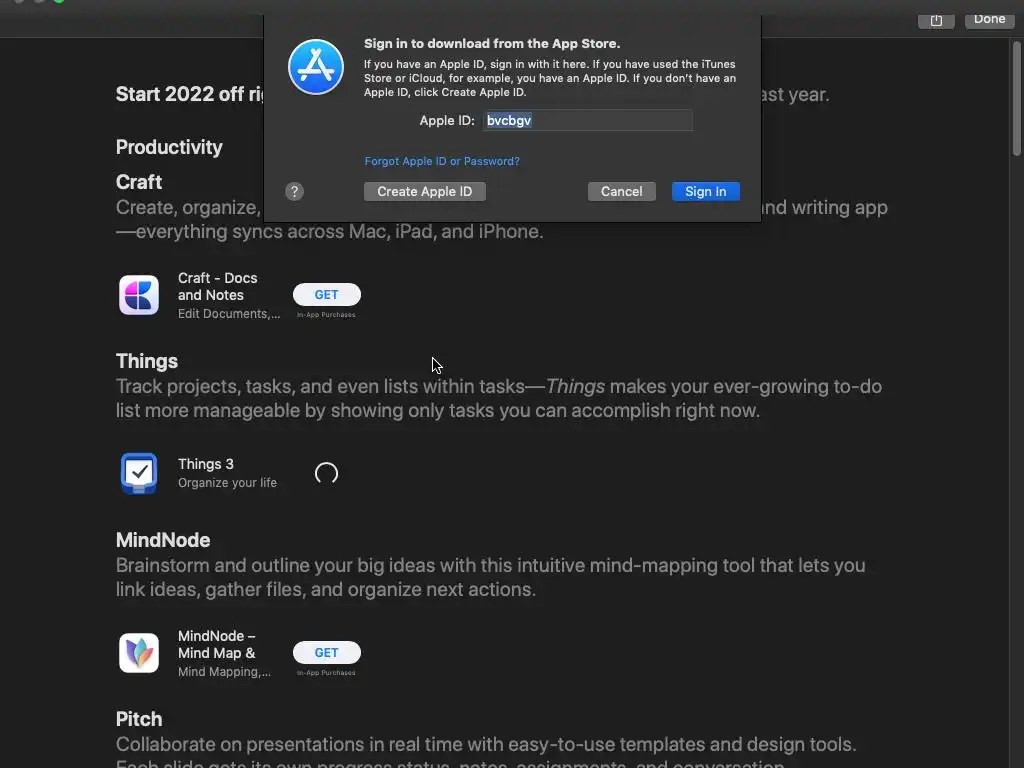Click the 'Edit Documents,...' subtitle
Image resolution: width=1024 pixels, height=768 pixels.
[x=229, y=313]
